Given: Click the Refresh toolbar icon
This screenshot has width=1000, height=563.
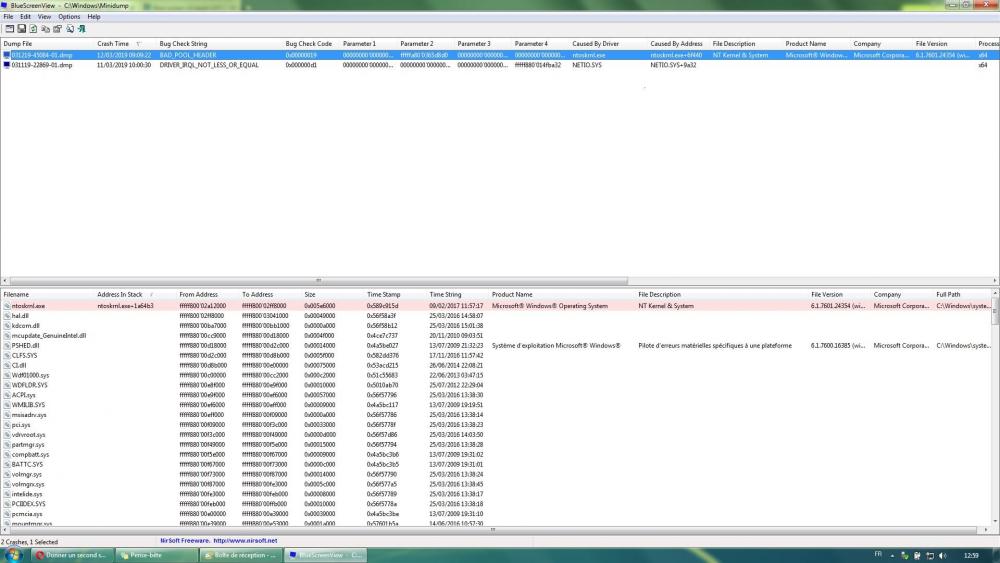Looking at the screenshot, I should pyautogui.click(x=33, y=29).
